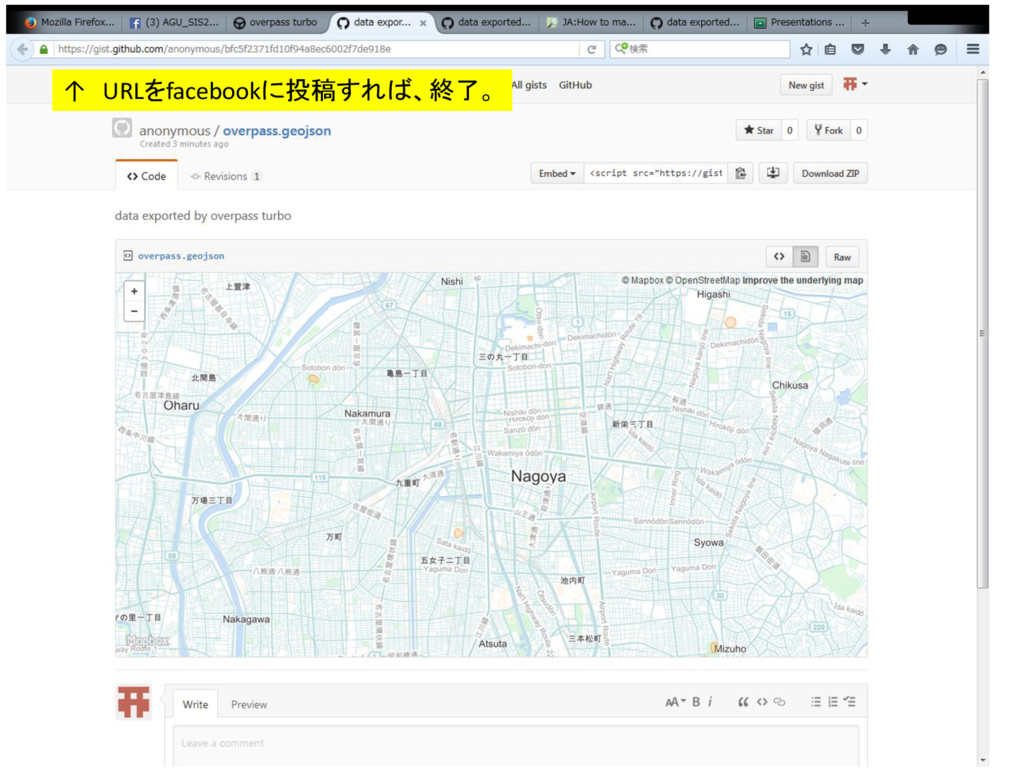Switch to the Preview comment tab

coord(249,705)
